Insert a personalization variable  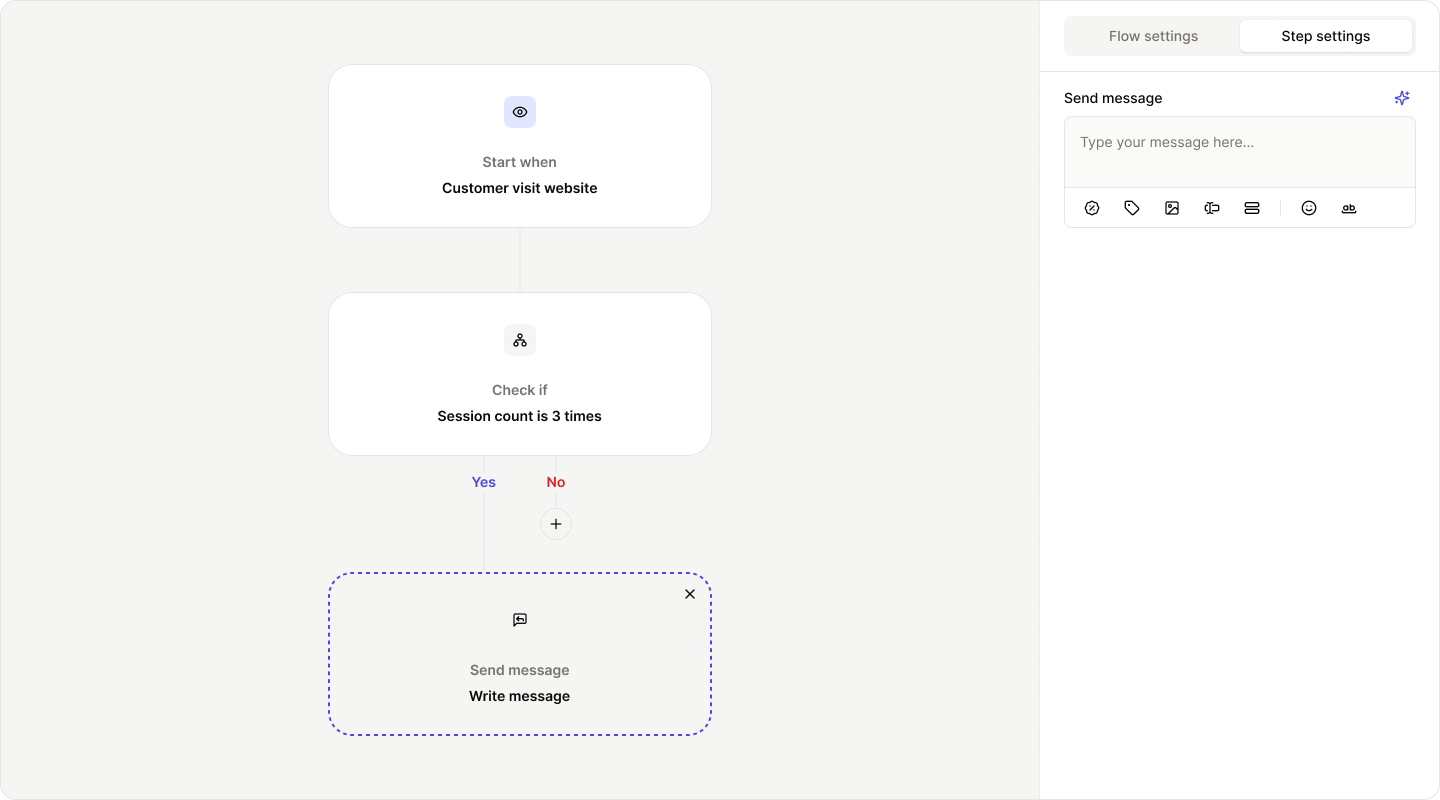[1349, 207]
